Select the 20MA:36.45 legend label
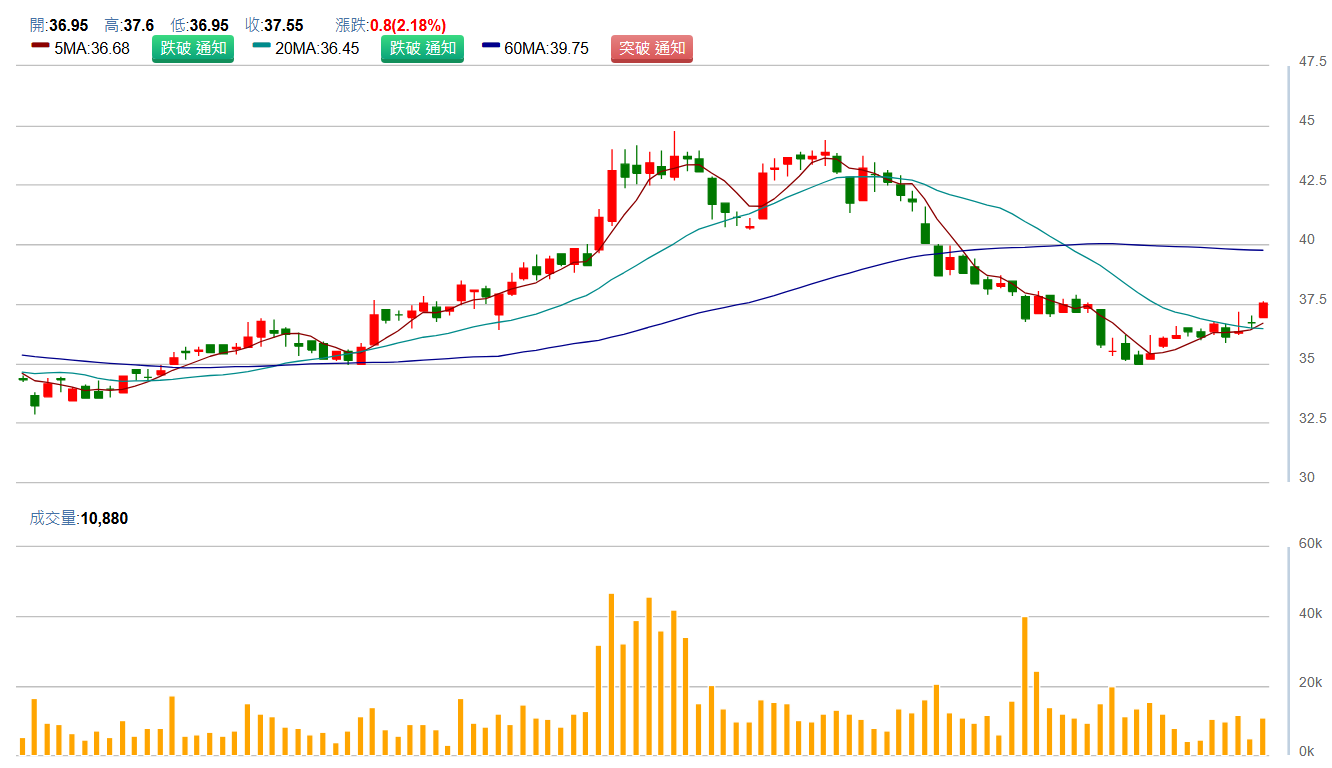The width and height of the screenshot is (1332, 768). coord(317,48)
